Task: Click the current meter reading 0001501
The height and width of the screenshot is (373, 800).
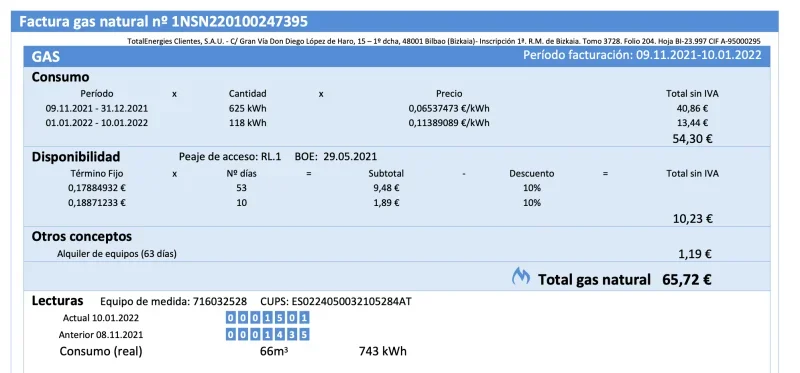Action: point(267,318)
